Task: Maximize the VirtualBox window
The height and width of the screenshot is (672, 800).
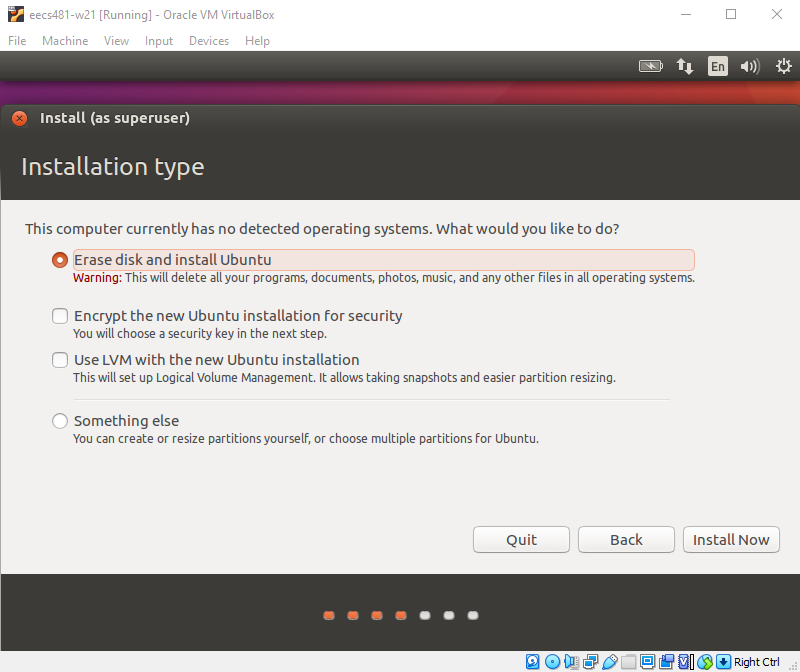Action: click(x=731, y=14)
